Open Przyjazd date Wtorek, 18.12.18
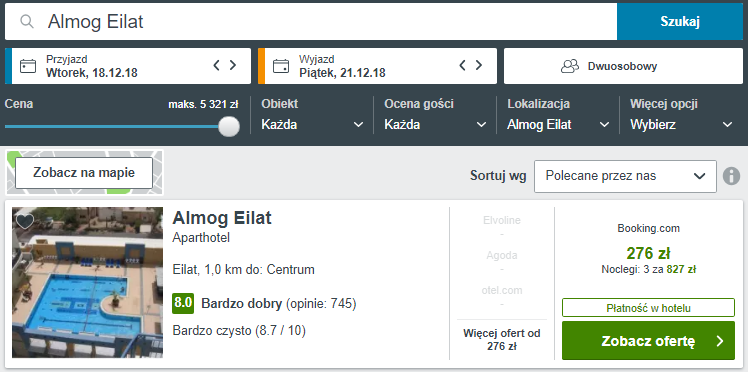Viewport: 748px width, 372px height. coord(128,66)
